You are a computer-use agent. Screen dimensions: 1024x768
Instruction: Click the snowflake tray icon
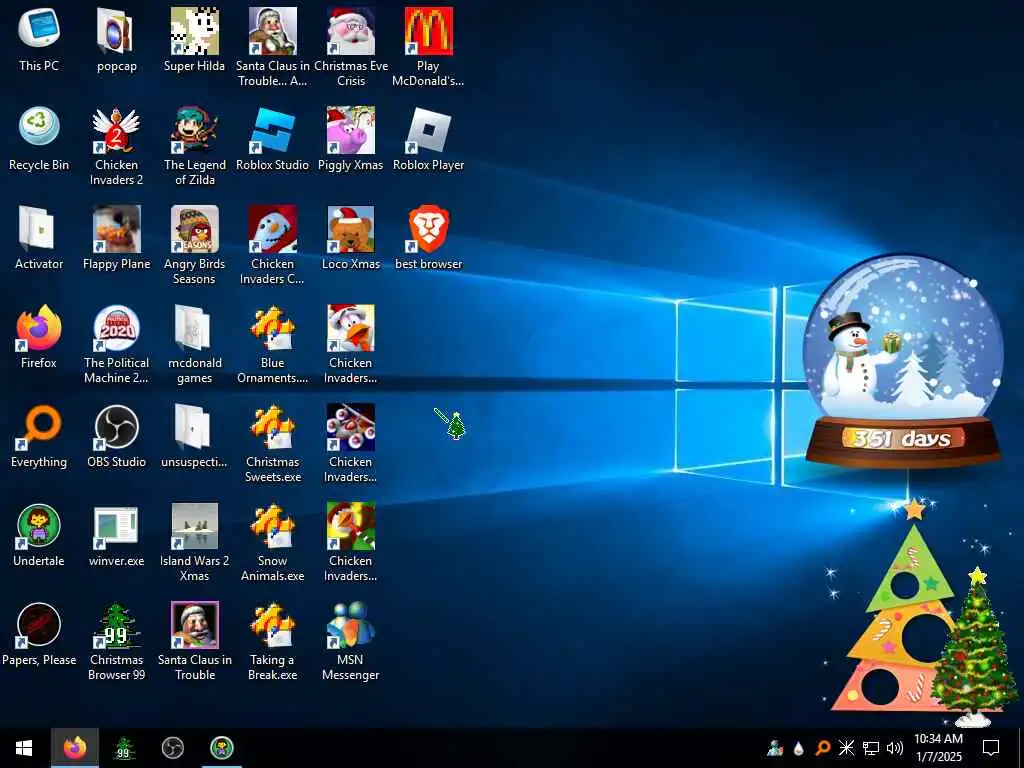[x=846, y=748]
